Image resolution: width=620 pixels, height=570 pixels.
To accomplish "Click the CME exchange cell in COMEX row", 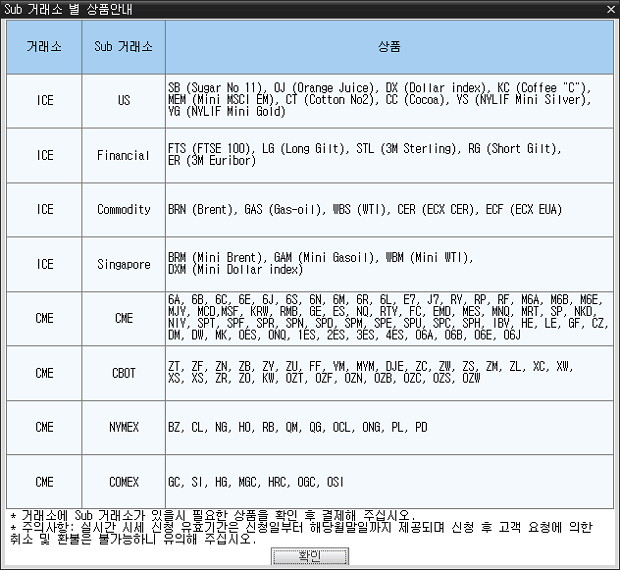I will (44, 482).
